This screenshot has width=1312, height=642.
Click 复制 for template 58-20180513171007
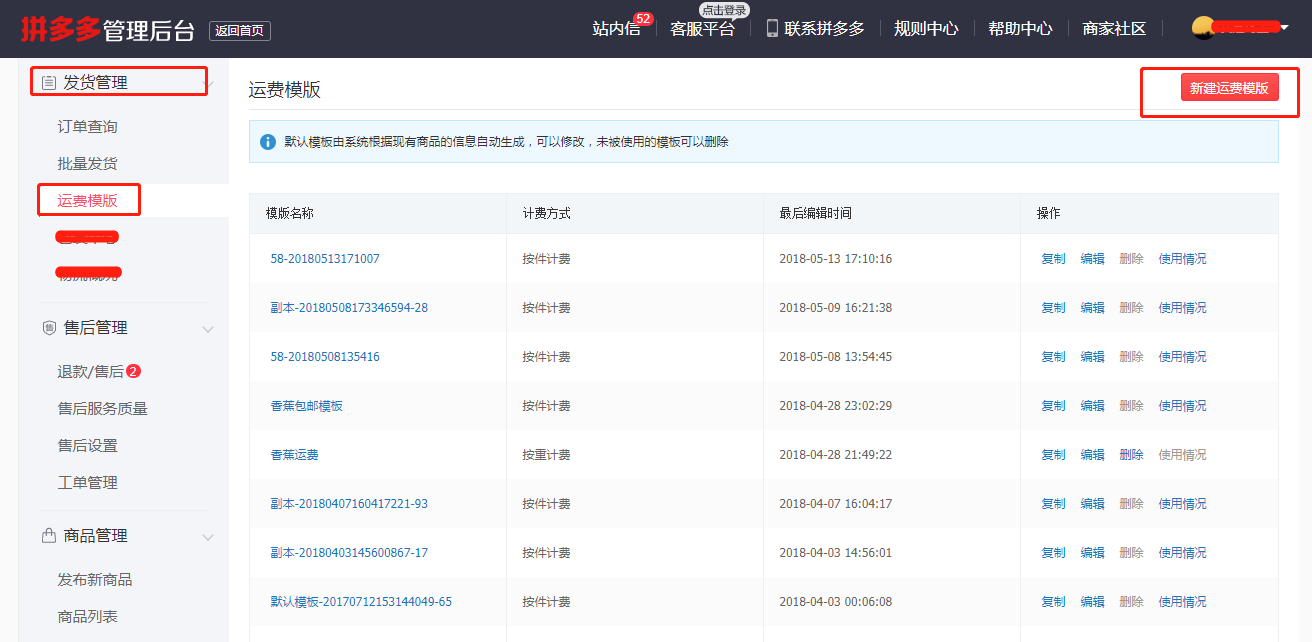pyautogui.click(x=1054, y=259)
